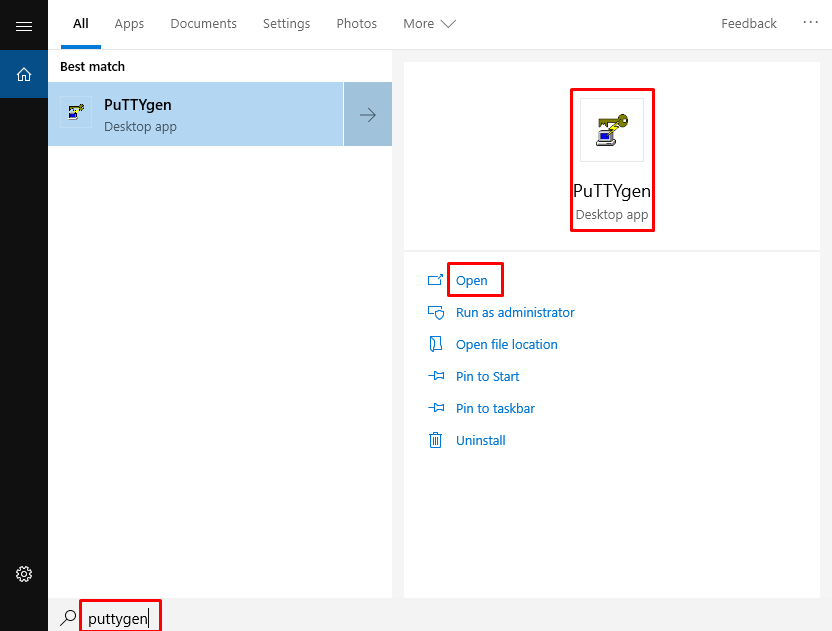Viewport: 832px width, 631px height.
Task: Click the Pin to taskbar pin icon
Action: (x=436, y=408)
